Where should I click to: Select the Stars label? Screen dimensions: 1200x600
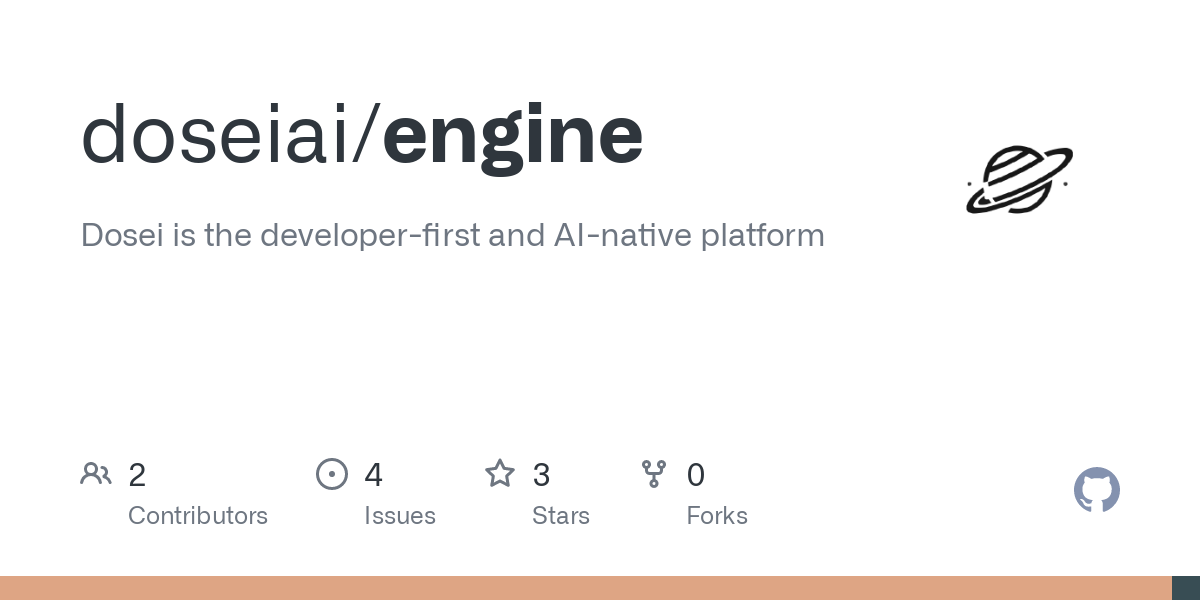click(x=561, y=516)
